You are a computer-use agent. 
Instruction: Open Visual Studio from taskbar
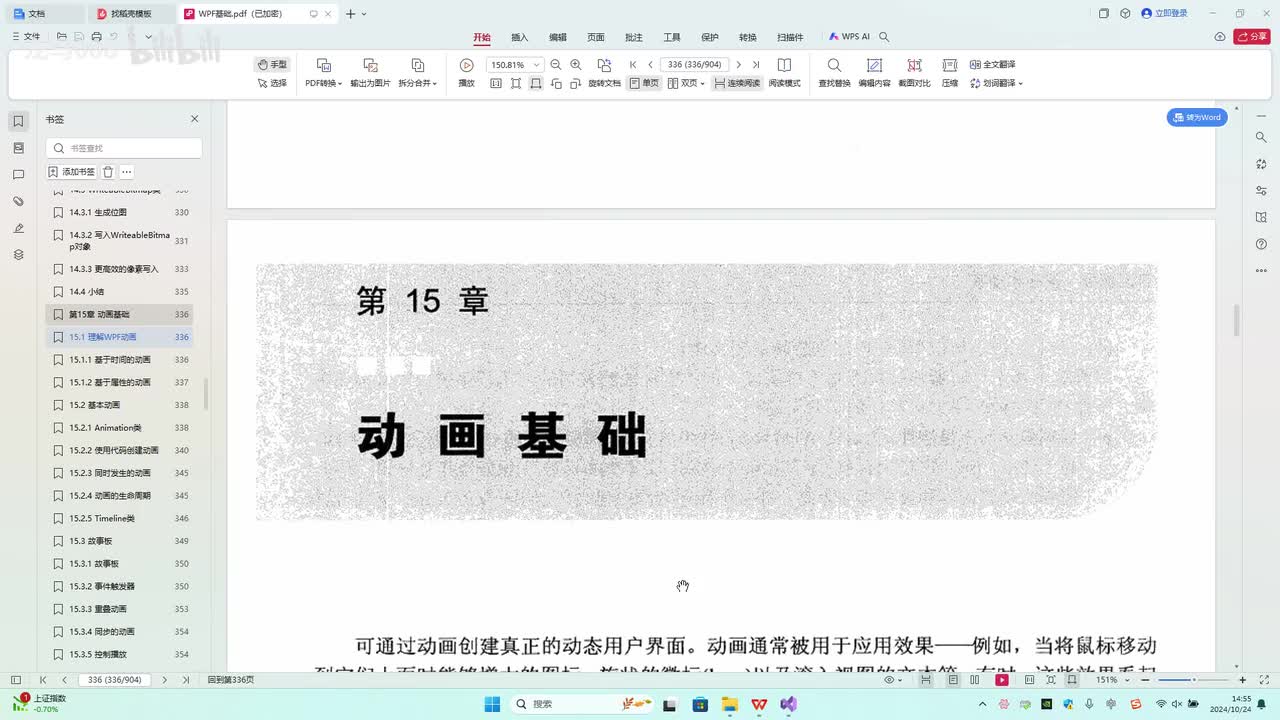click(x=789, y=704)
